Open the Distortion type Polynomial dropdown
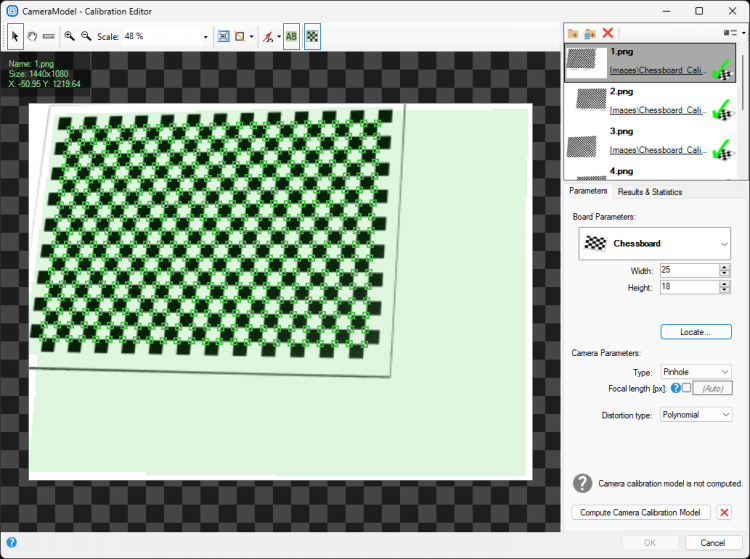Image resolution: width=750 pixels, height=559 pixels. click(696, 414)
